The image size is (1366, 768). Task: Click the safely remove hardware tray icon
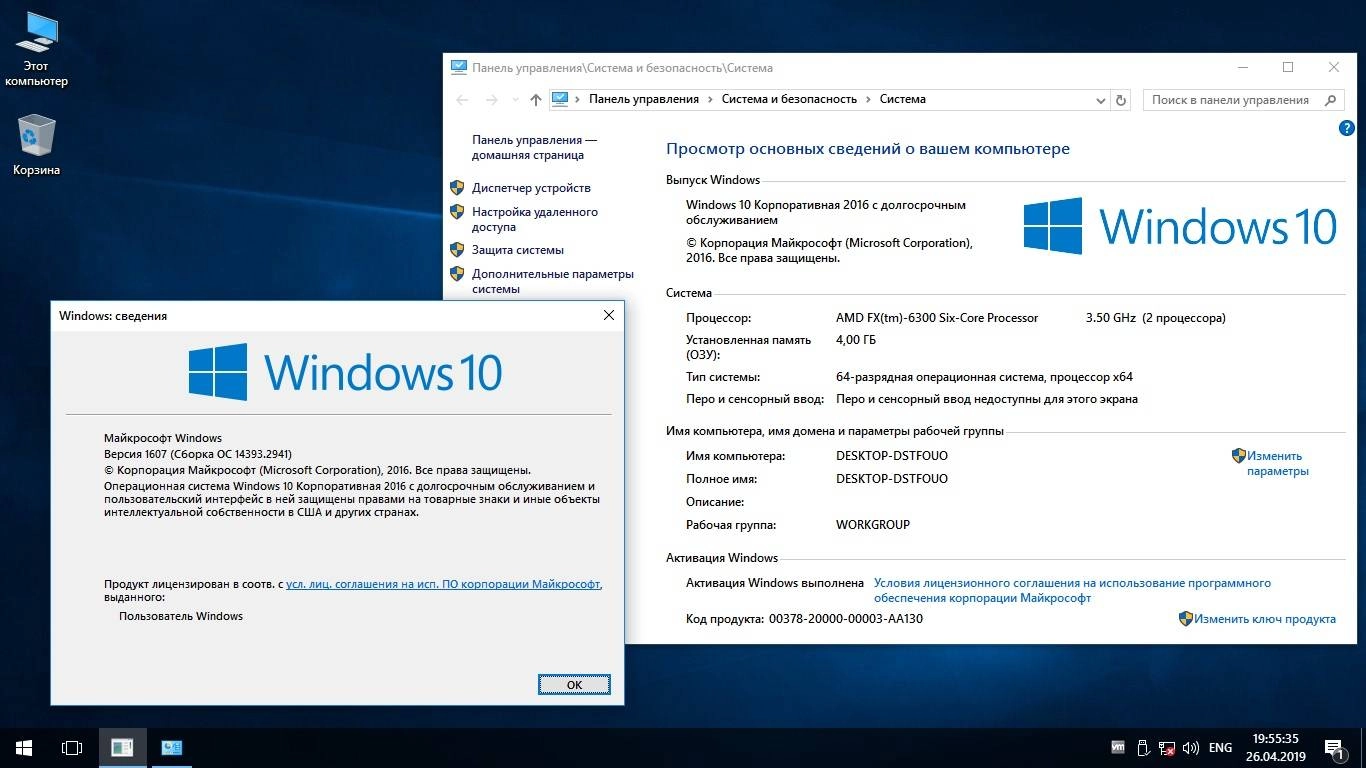pos(1143,747)
